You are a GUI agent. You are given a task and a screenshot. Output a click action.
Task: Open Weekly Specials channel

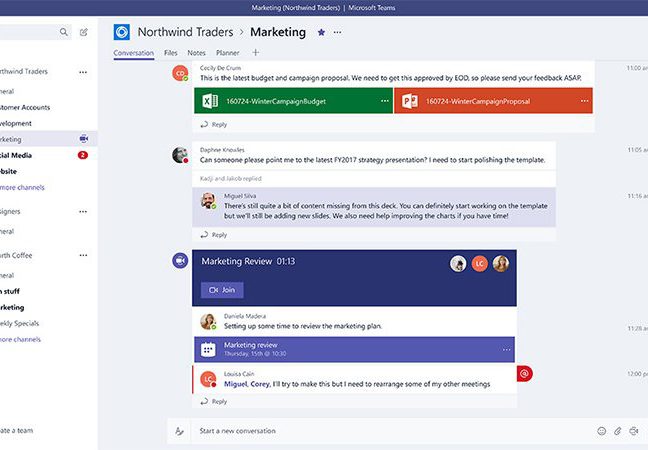click(19, 323)
